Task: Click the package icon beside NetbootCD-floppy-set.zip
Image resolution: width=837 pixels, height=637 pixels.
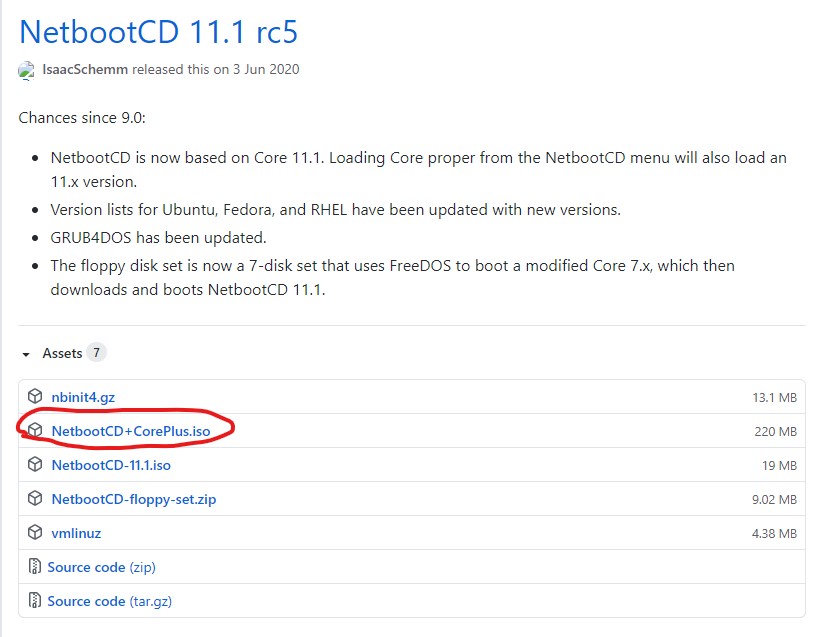Action: click(x=35, y=499)
